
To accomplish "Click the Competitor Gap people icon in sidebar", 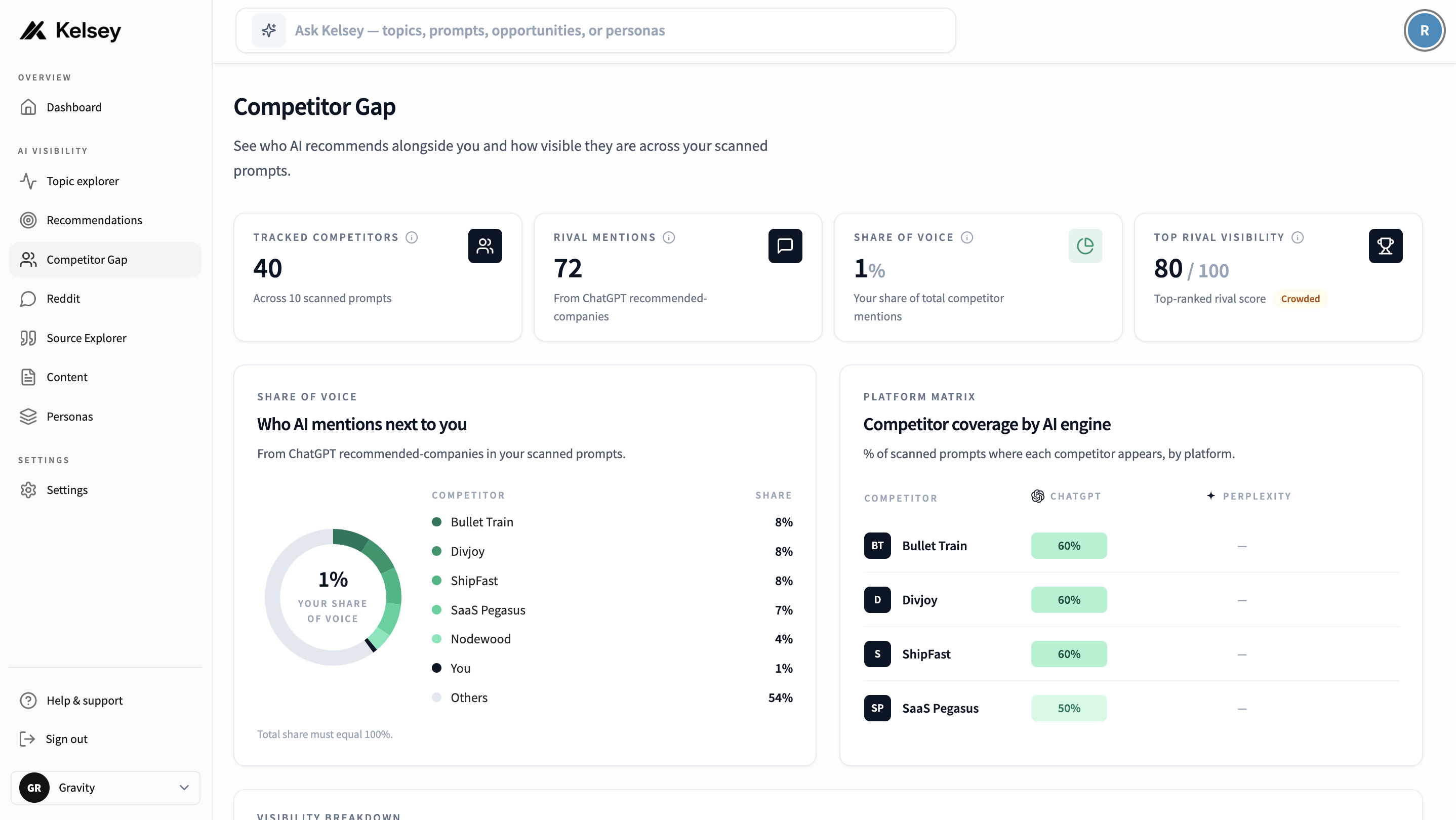I will coord(28,259).
